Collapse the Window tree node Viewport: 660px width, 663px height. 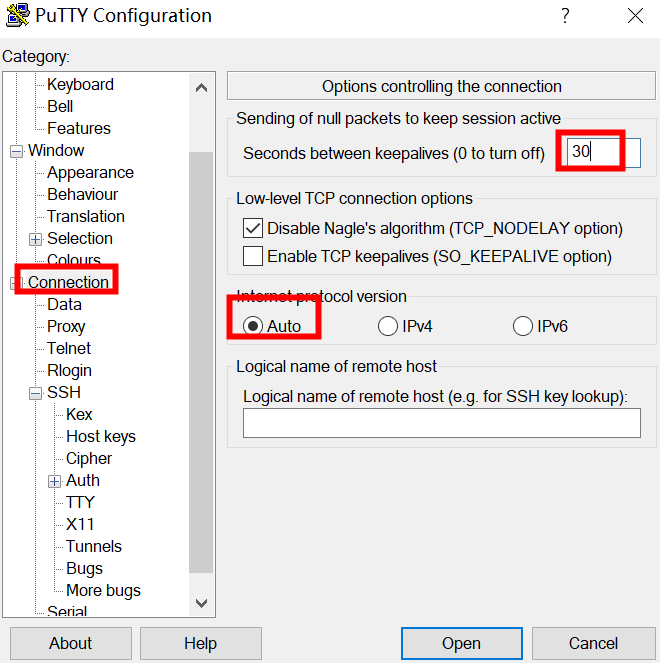click(x=16, y=151)
